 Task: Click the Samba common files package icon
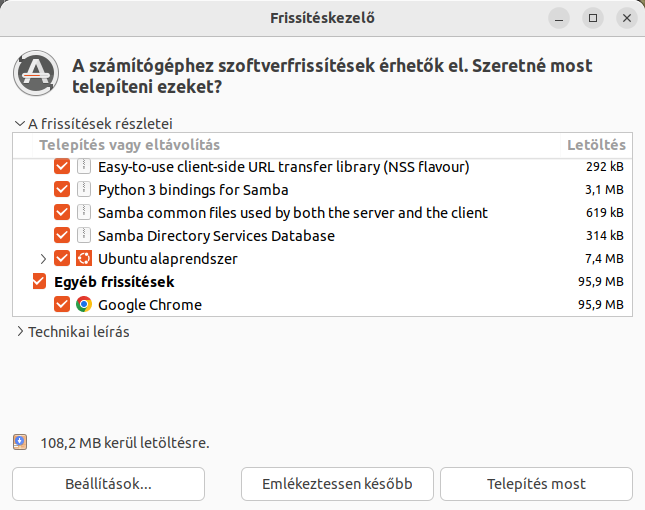pos(84,213)
